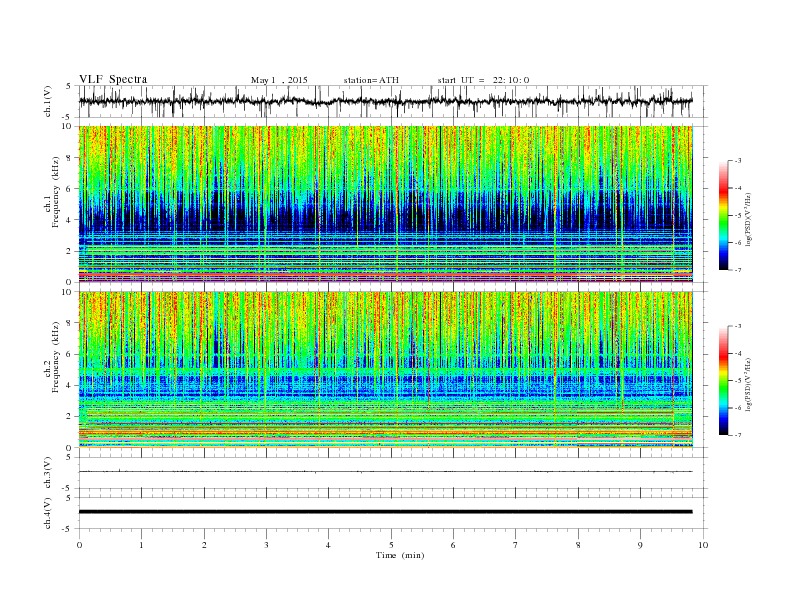Click the thick black ch.4 voltage trace
Viewport: 792px width, 612px height.
(x=385, y=512)
